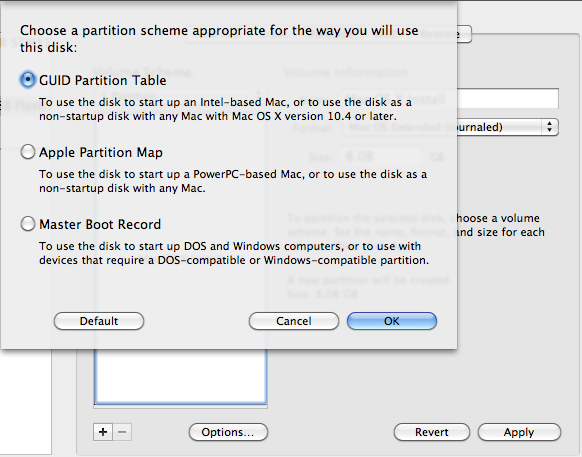Click the Revert button
Viewport: 582px width, 457px height.
(432, 432)
